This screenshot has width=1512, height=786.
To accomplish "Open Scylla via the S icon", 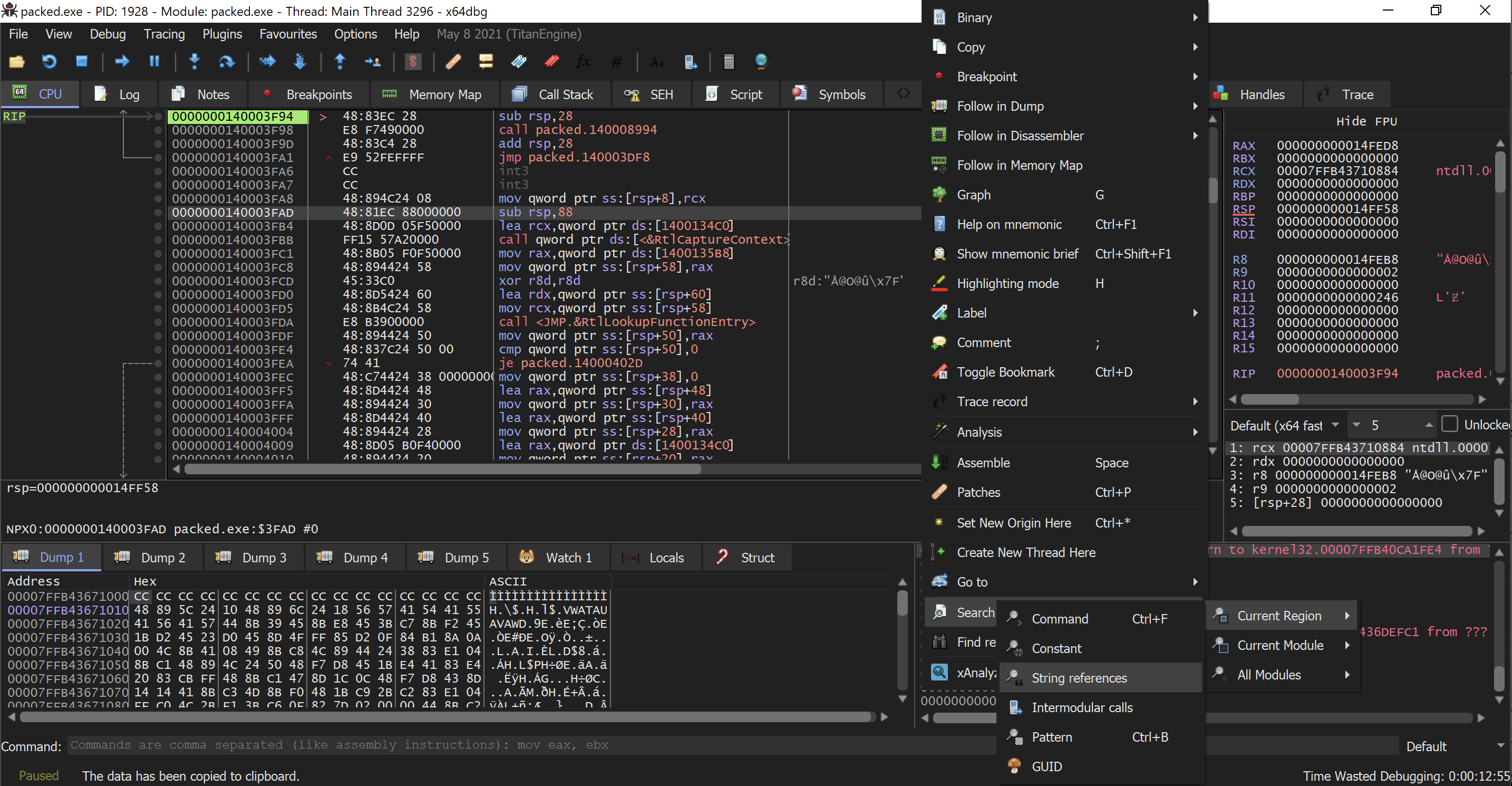I will [413, 62].
